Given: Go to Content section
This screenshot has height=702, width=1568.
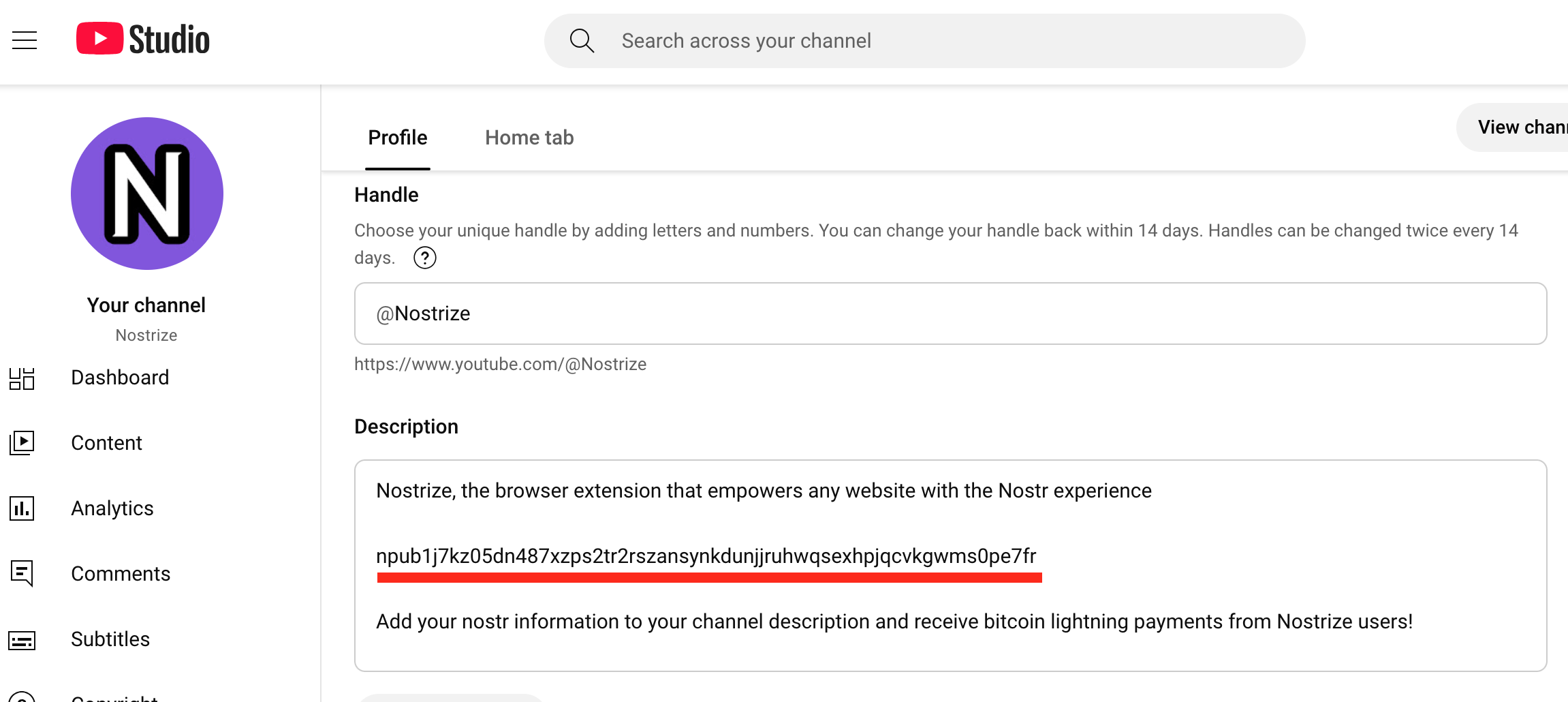Looking at the screenshot, I should pyautogui.click(x=106, y=443).
